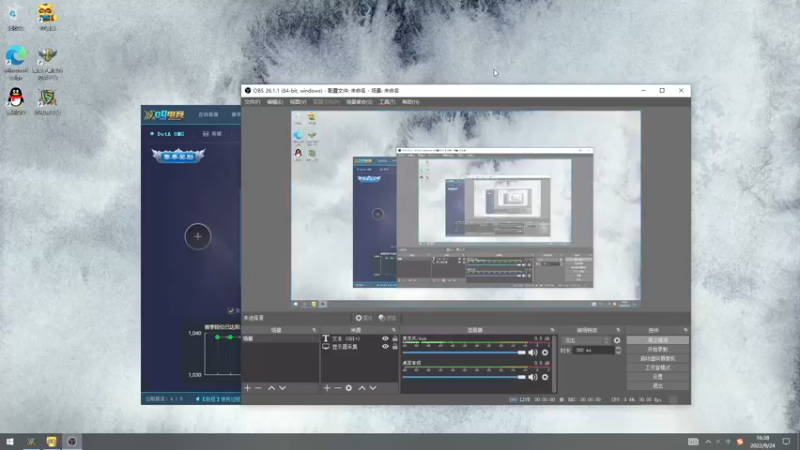Open OBS View menu
The height and width of the screenshot is (450, 800).
click(x=298, y=102)
